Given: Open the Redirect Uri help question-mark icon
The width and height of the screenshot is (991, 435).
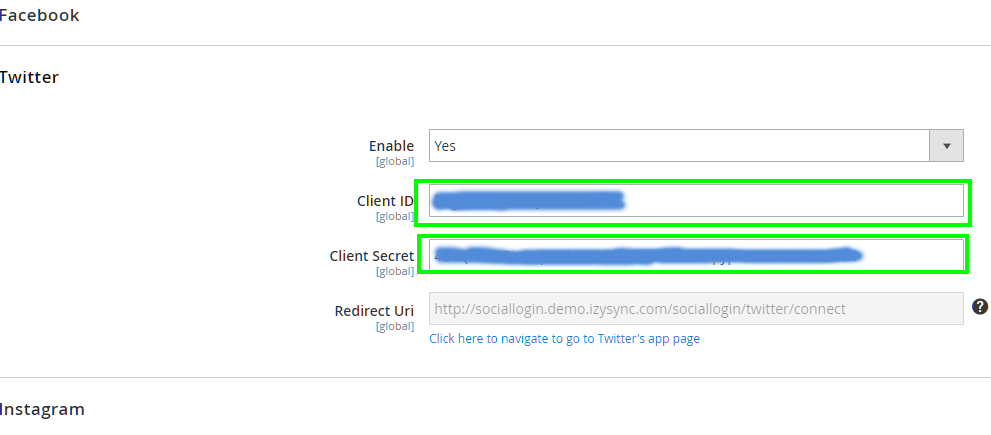Looking at the screenshot, I should pyautogui.click(x=980, y=307).
